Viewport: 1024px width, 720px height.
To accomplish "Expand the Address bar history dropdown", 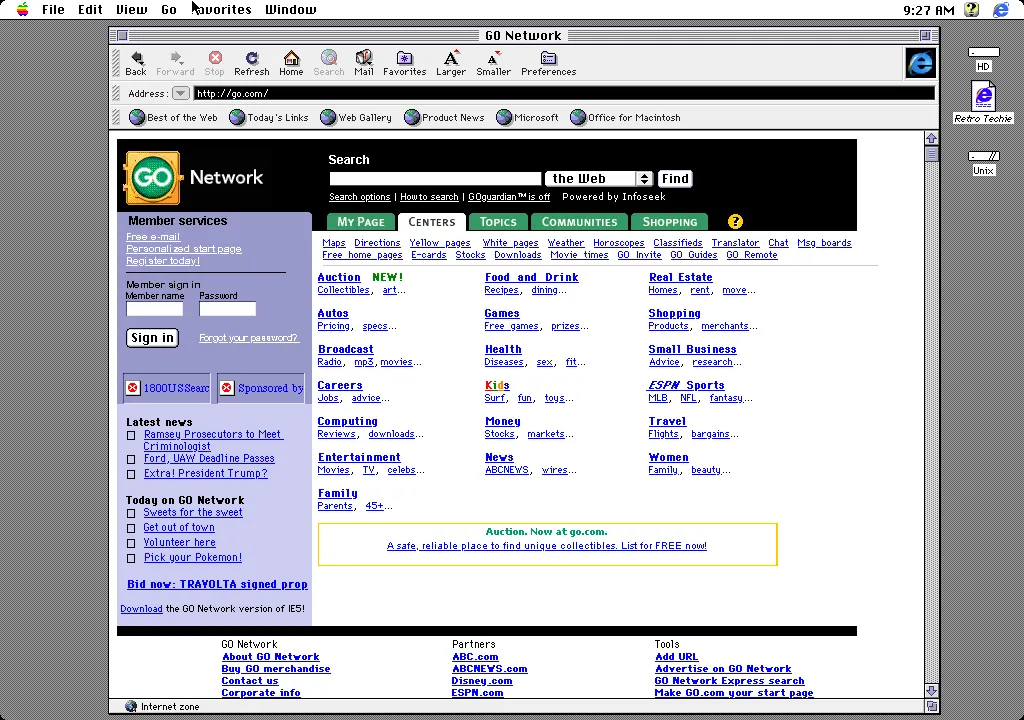I will 181,93.
